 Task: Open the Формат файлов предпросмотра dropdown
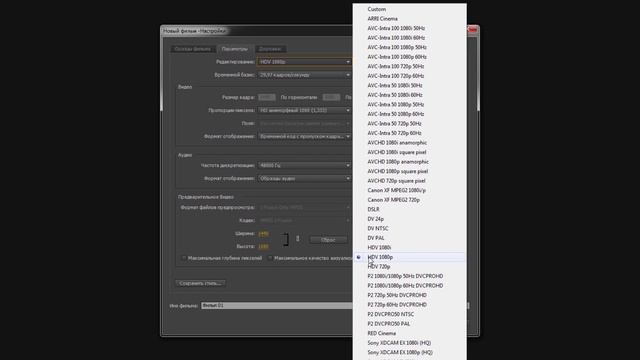[x=304, y=207]
